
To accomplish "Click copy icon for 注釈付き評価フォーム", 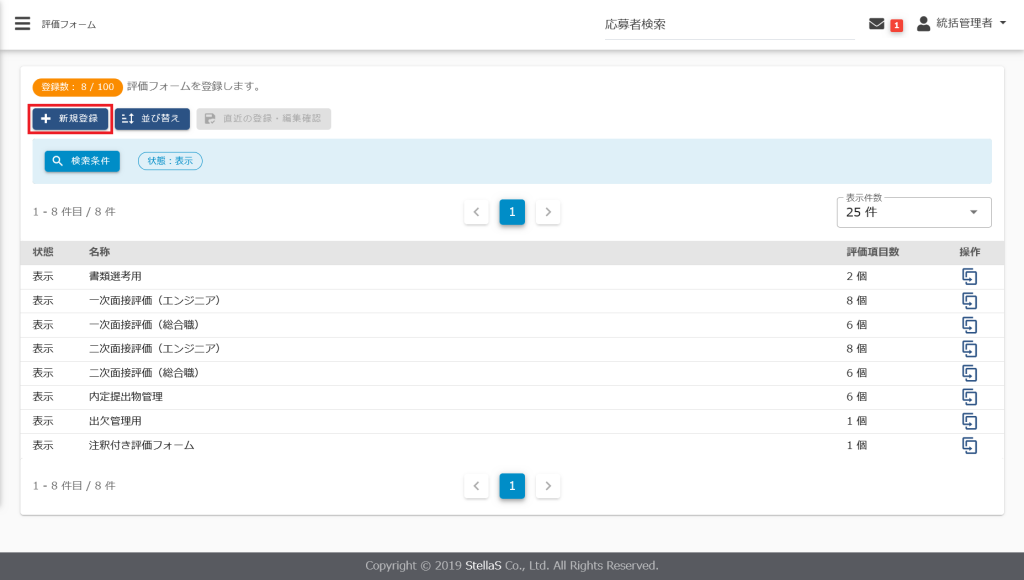I will 969,445.
